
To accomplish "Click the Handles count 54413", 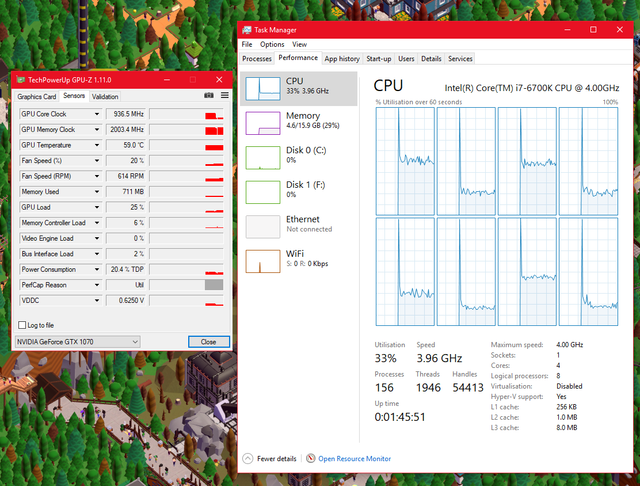I will click(x=468, y=387).
